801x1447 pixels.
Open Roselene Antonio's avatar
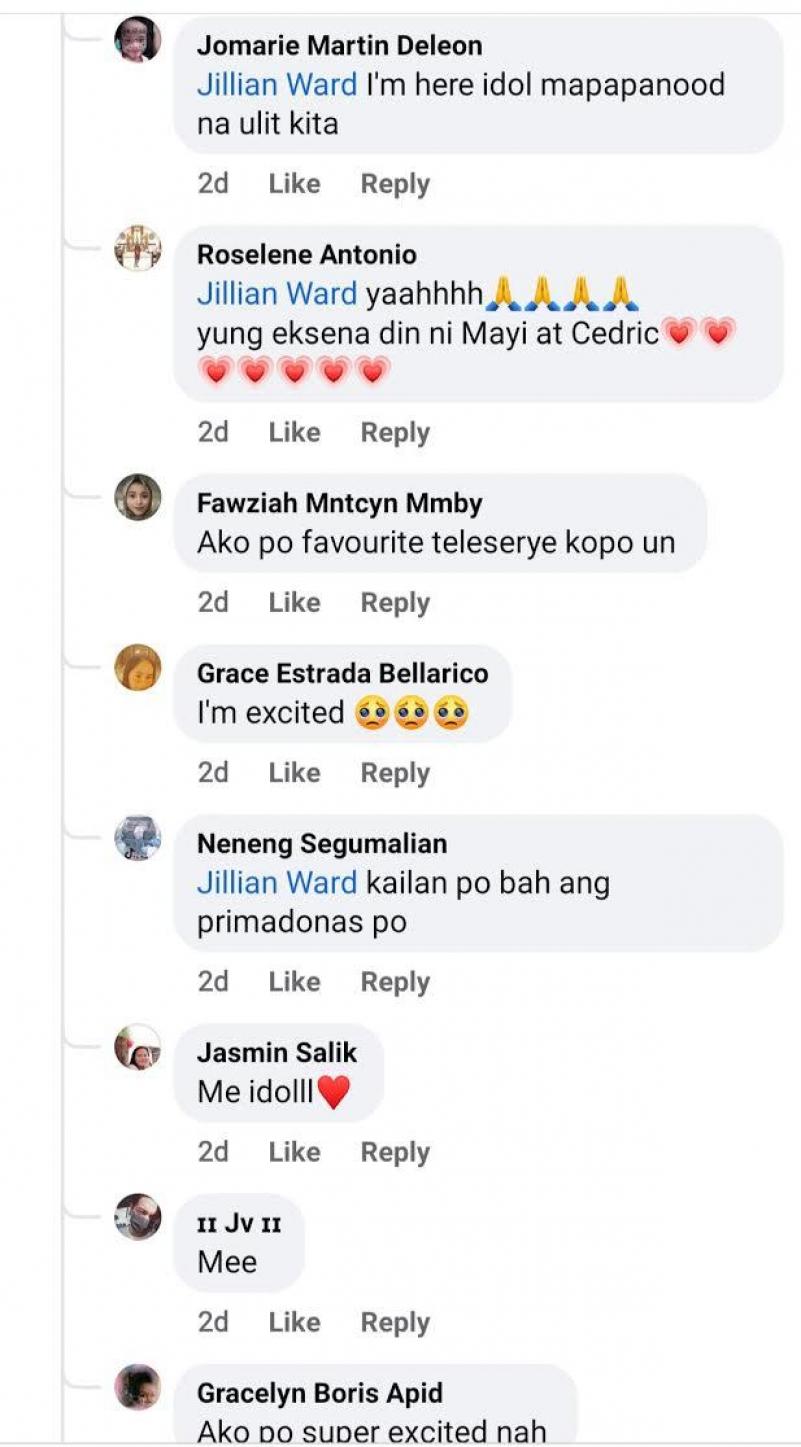point(137,248)
